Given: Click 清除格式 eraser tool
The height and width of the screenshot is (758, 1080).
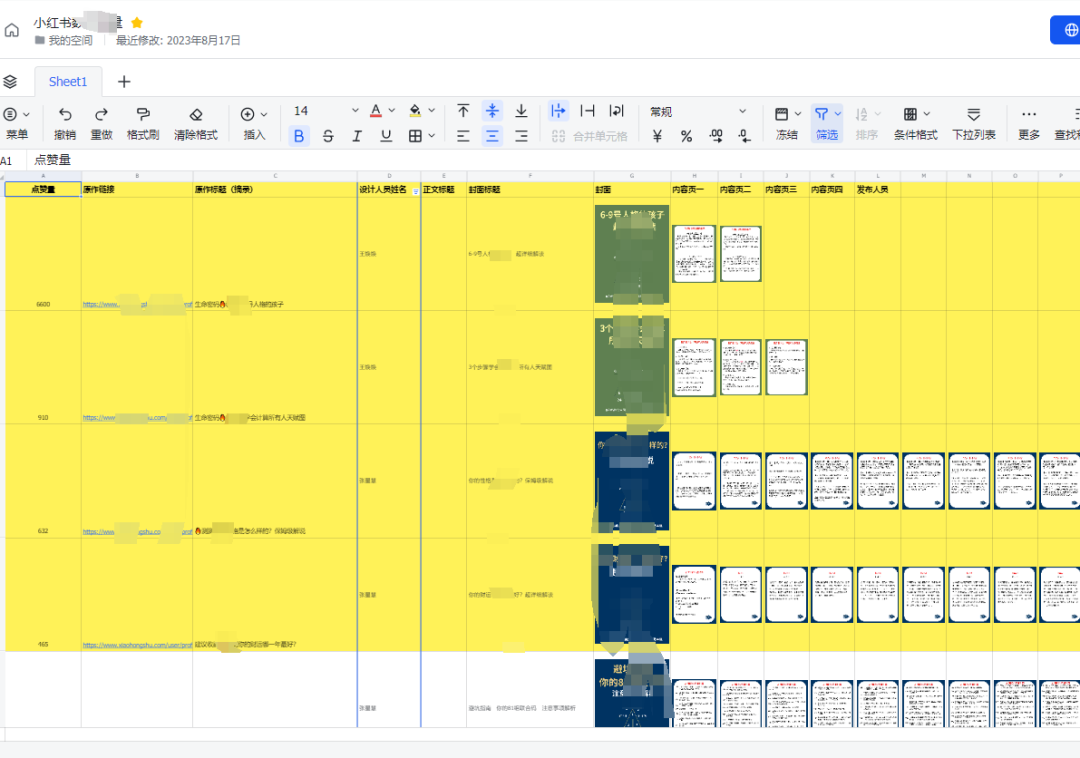Looking at the screenshot, I should (196, 123).
